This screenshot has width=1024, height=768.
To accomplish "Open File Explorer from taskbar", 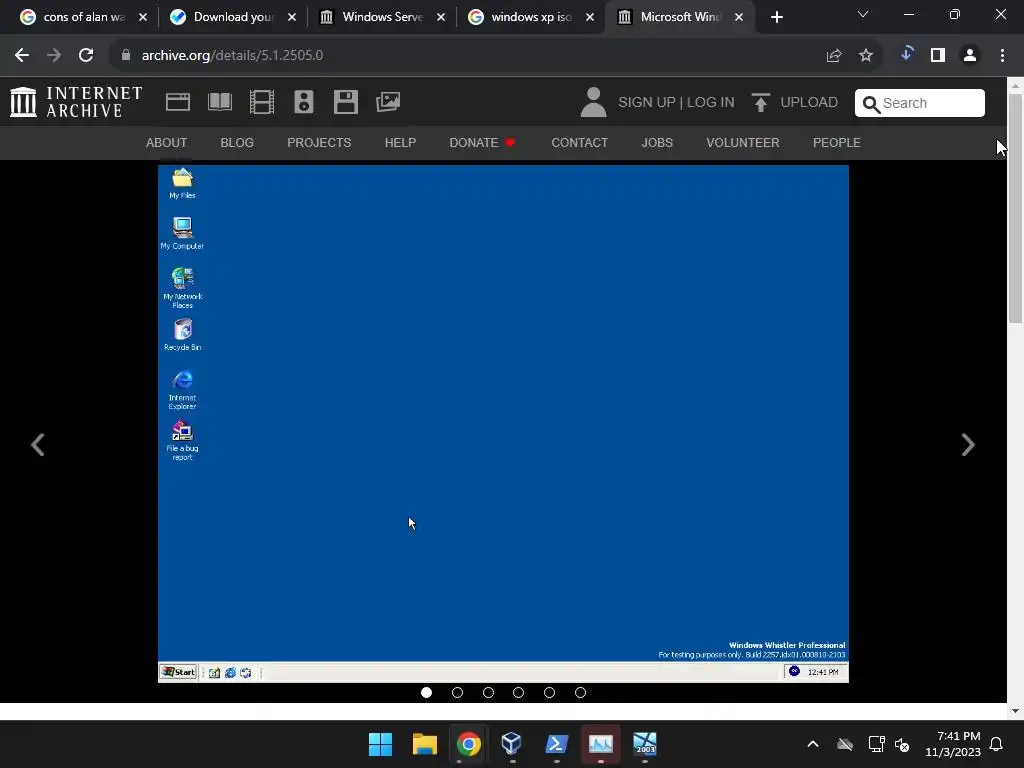I will tap(424, 744).
